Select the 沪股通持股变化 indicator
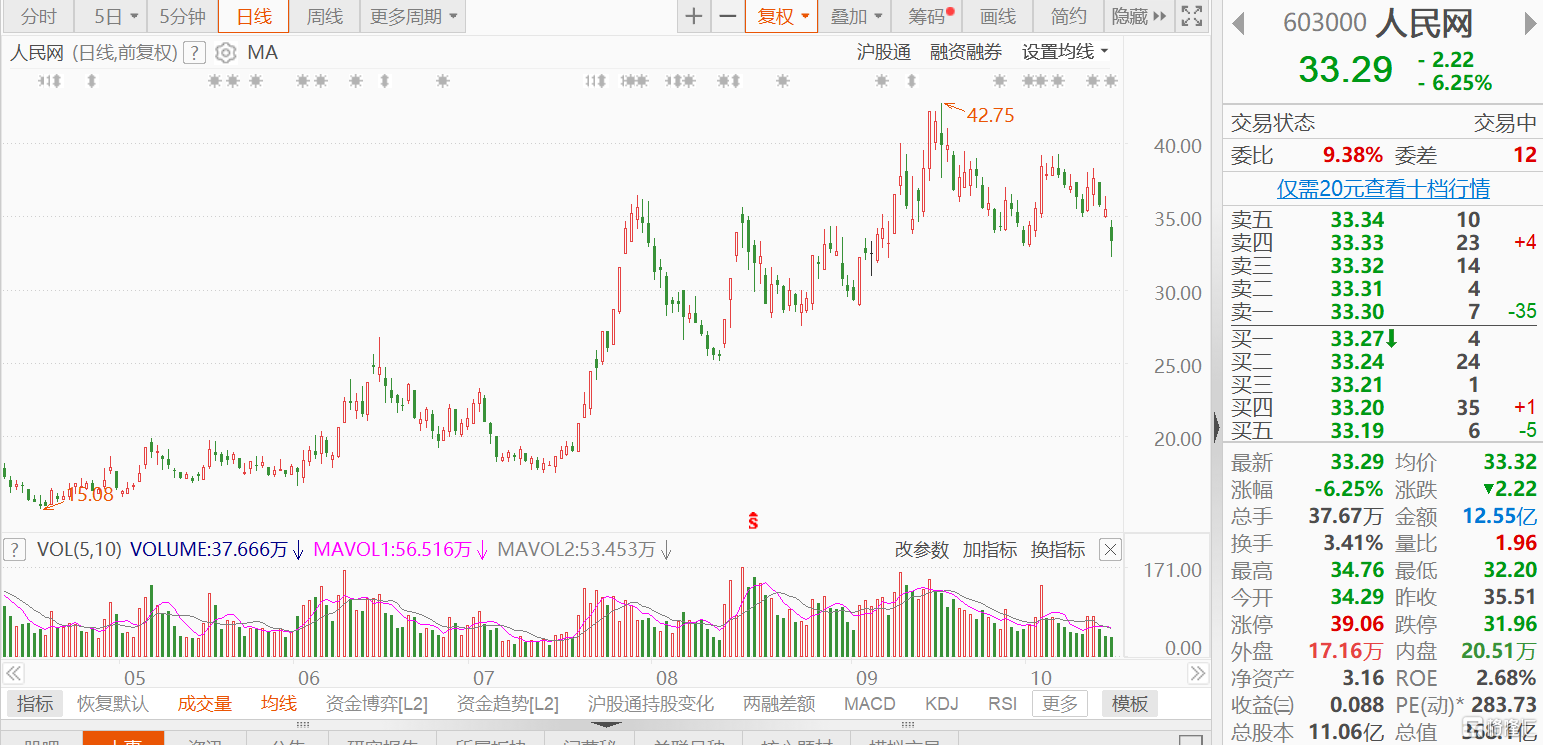Viewport: 1543px width, 745px height. [651, 704]
